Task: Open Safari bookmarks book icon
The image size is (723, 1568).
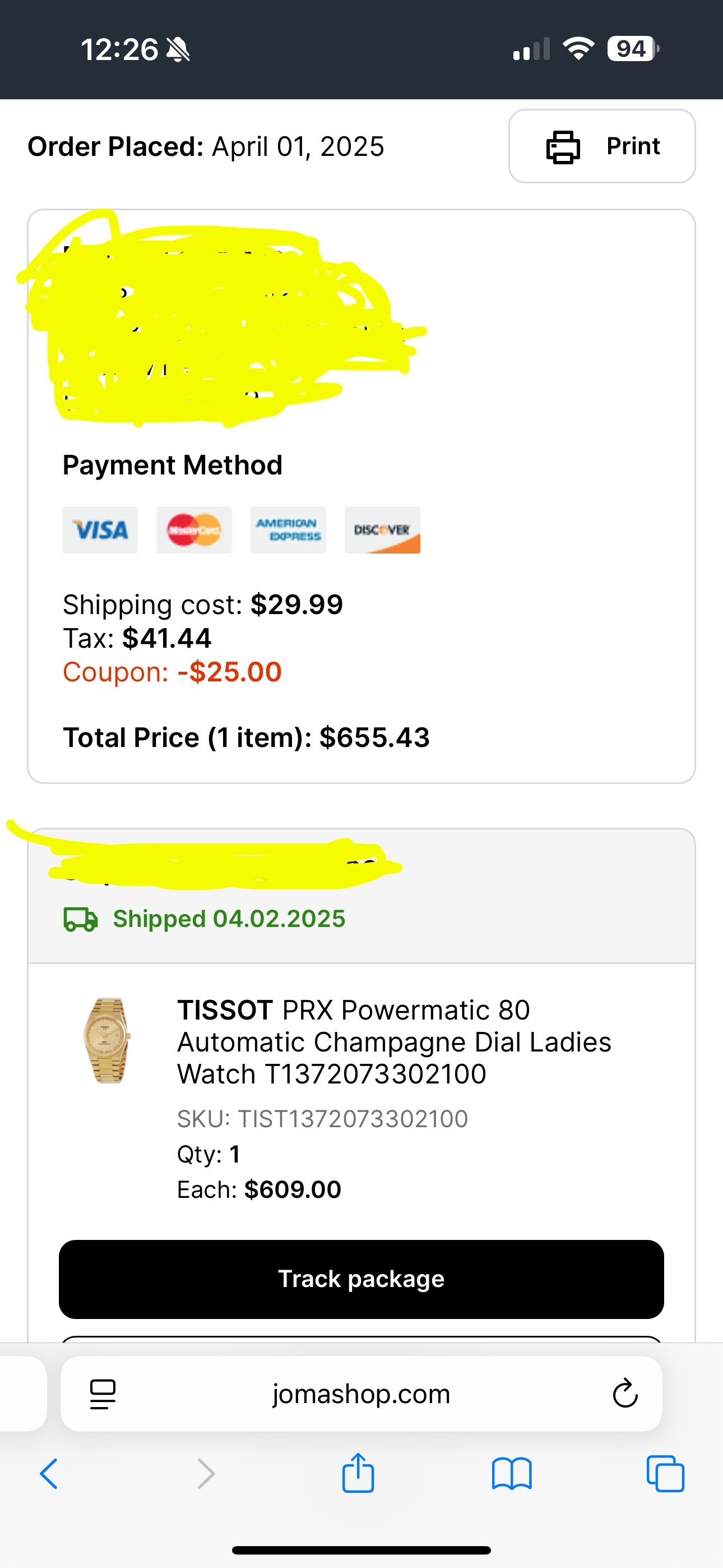Action: pyautogui.click(x=512, y=1474)
